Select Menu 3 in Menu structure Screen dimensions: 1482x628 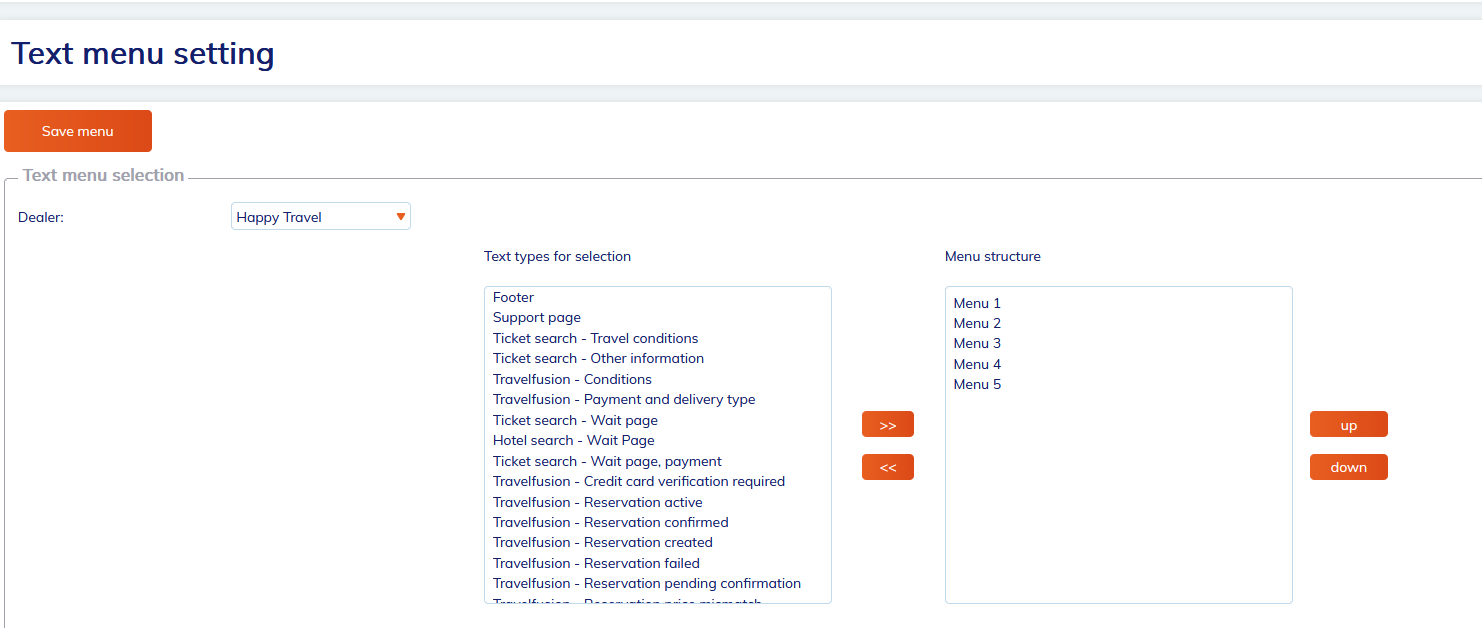[977, 344]
